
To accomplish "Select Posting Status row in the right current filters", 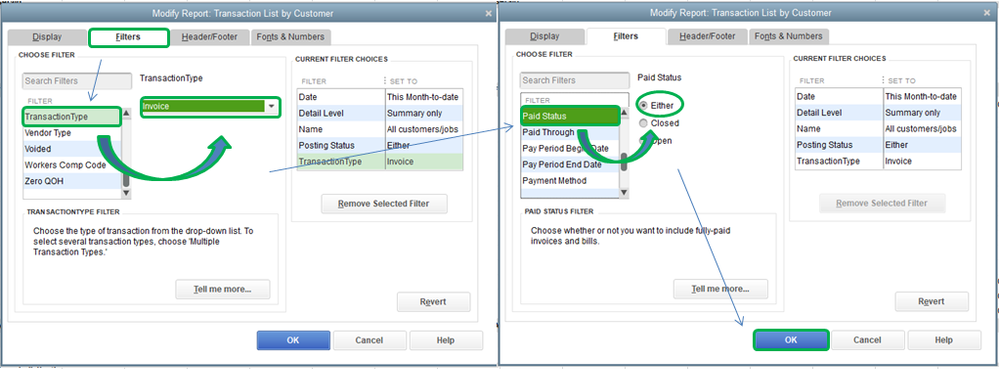I will (x=877, y=145).
